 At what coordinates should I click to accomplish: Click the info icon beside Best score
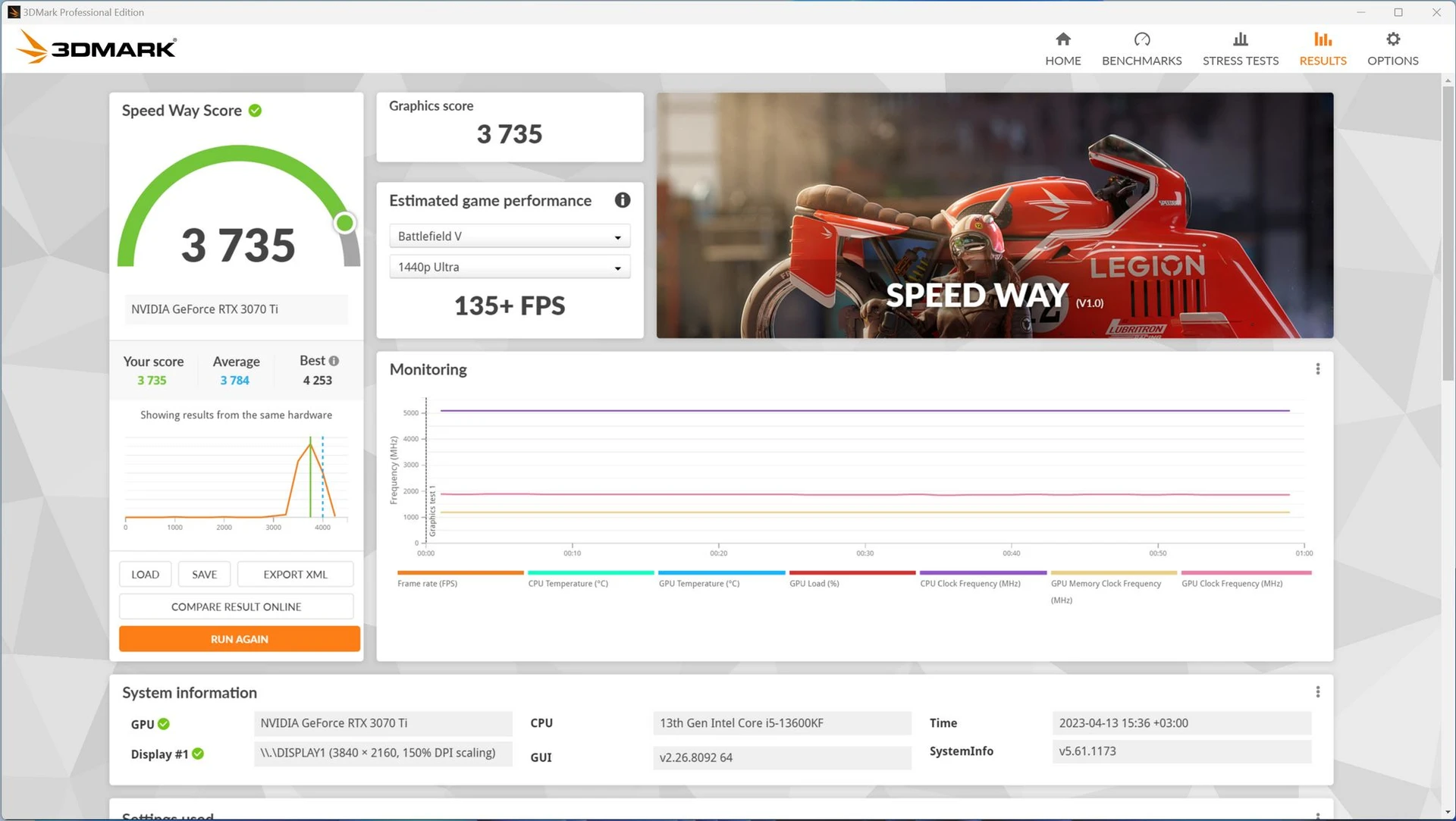coord(334,361)
